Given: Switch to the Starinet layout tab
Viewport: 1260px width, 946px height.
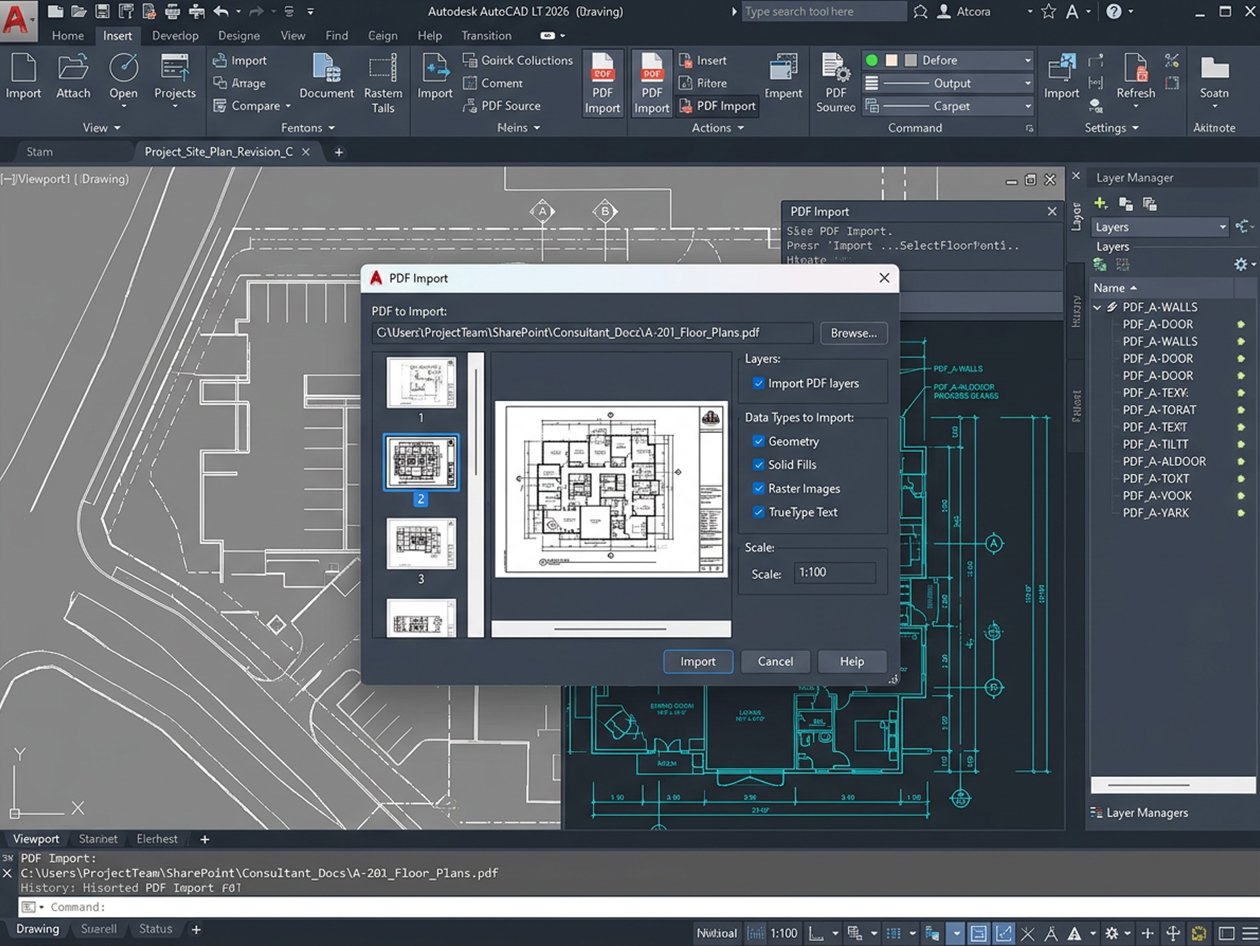Looking at the screenshot, I should [98, 839].
